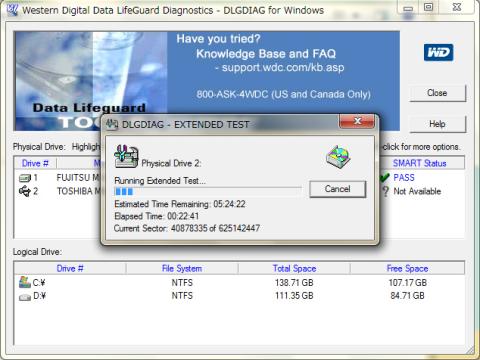Click the 800-ASK-4WDC phone number text
Image resolution: width=480 pixels, height=360 pixels.
click(x=283, y=94)
